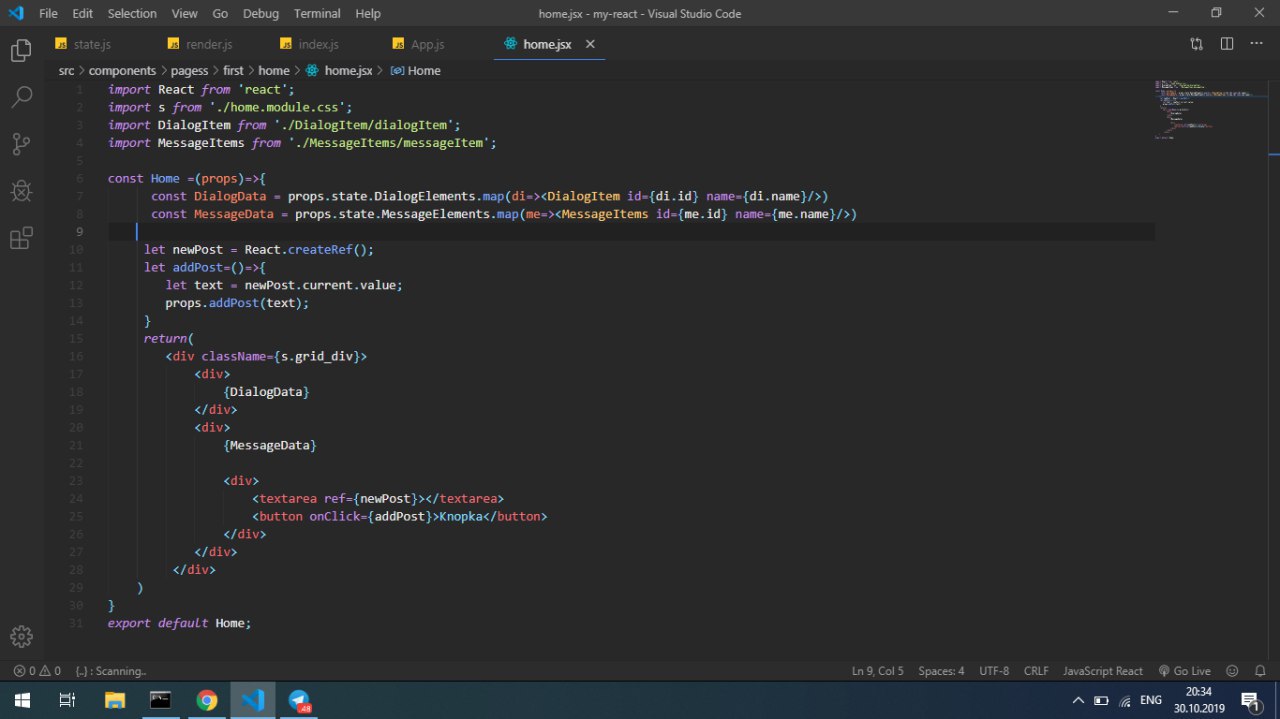Open the Extensions view icon
1280x719 pixels.
(21, 238)
